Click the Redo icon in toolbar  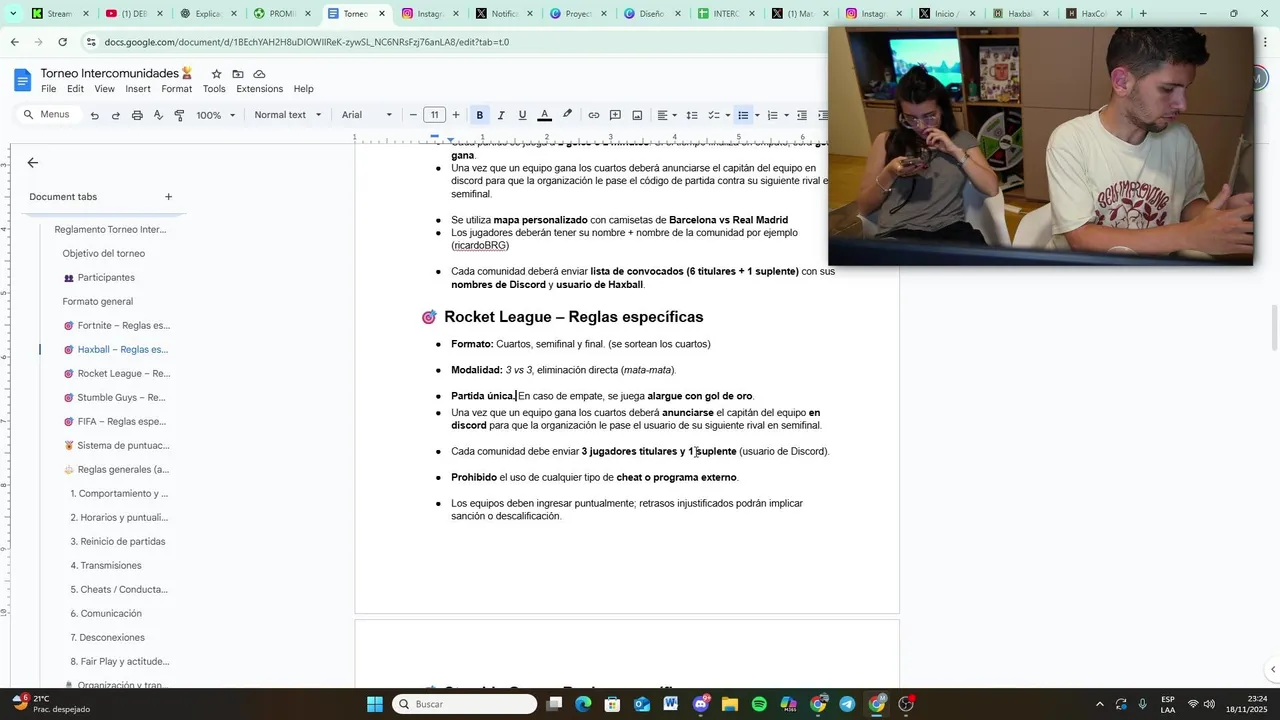(x=115, y=116)
